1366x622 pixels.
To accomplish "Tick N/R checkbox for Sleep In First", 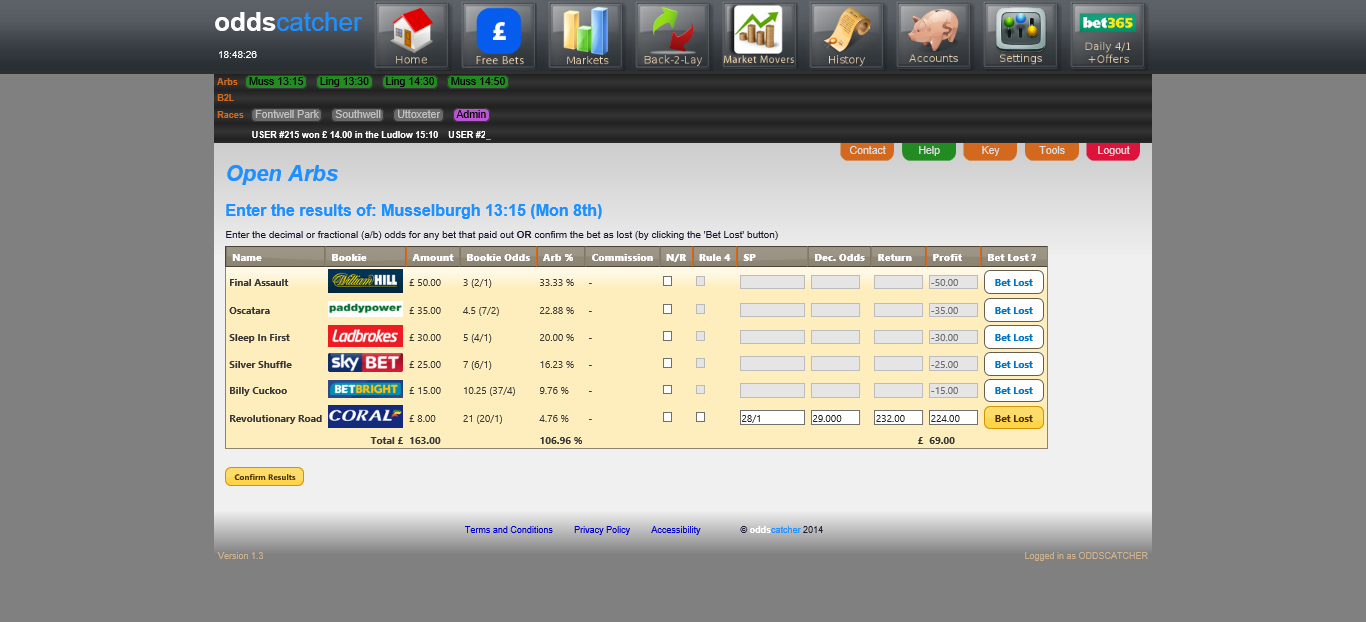I will [x=668, y=336].
